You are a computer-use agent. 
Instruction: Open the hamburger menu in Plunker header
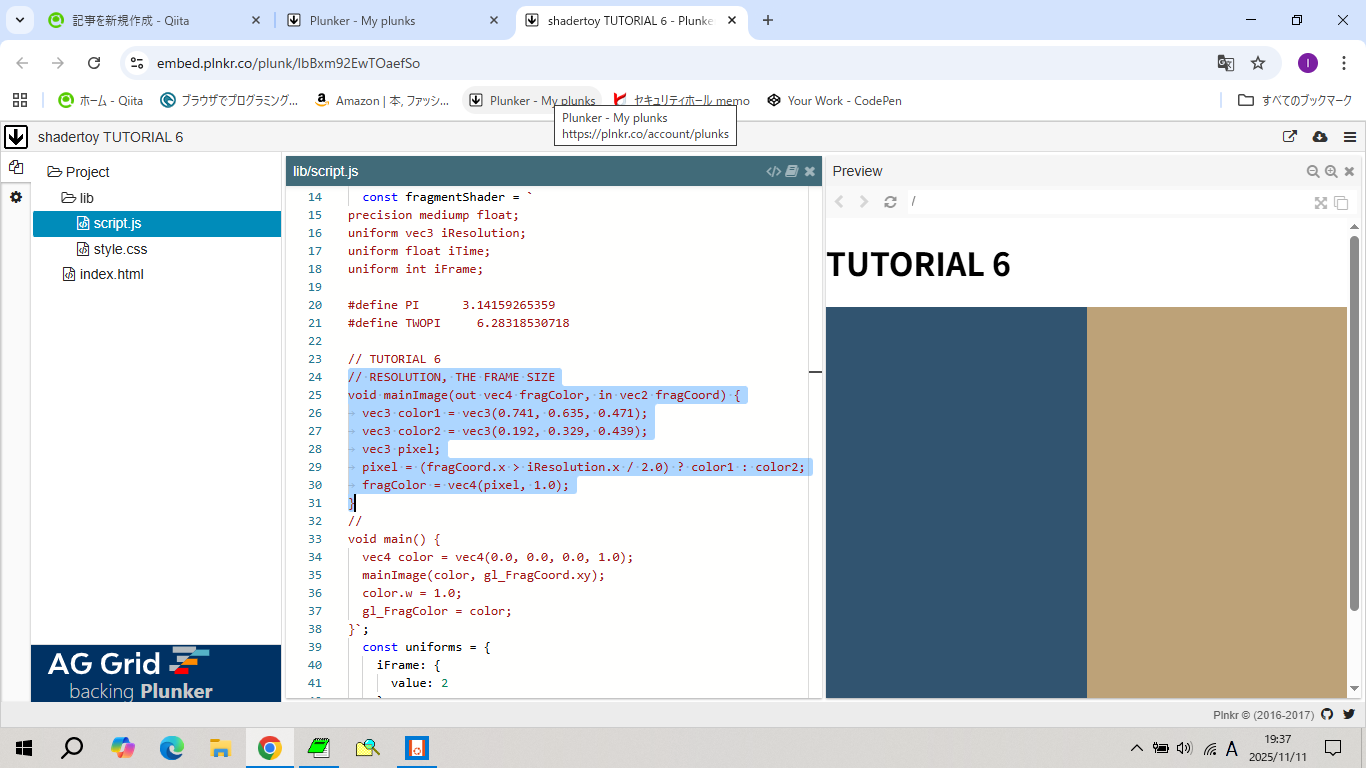[x=1350, y=137]
